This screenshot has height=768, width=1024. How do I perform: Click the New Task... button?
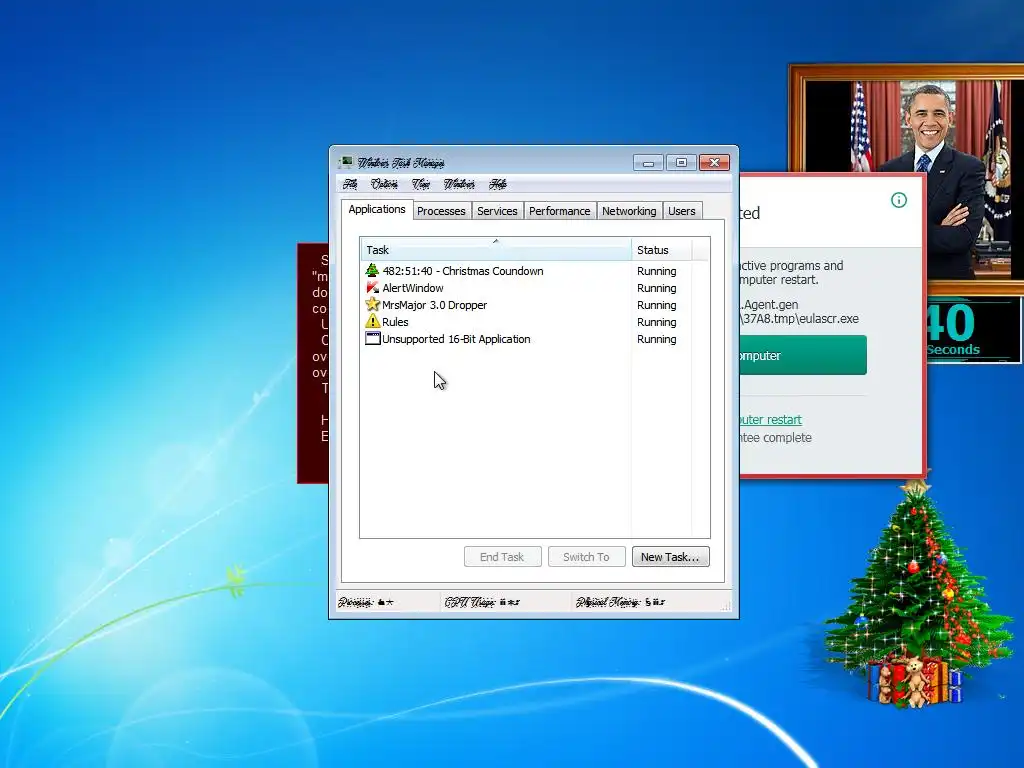[670, 557]
